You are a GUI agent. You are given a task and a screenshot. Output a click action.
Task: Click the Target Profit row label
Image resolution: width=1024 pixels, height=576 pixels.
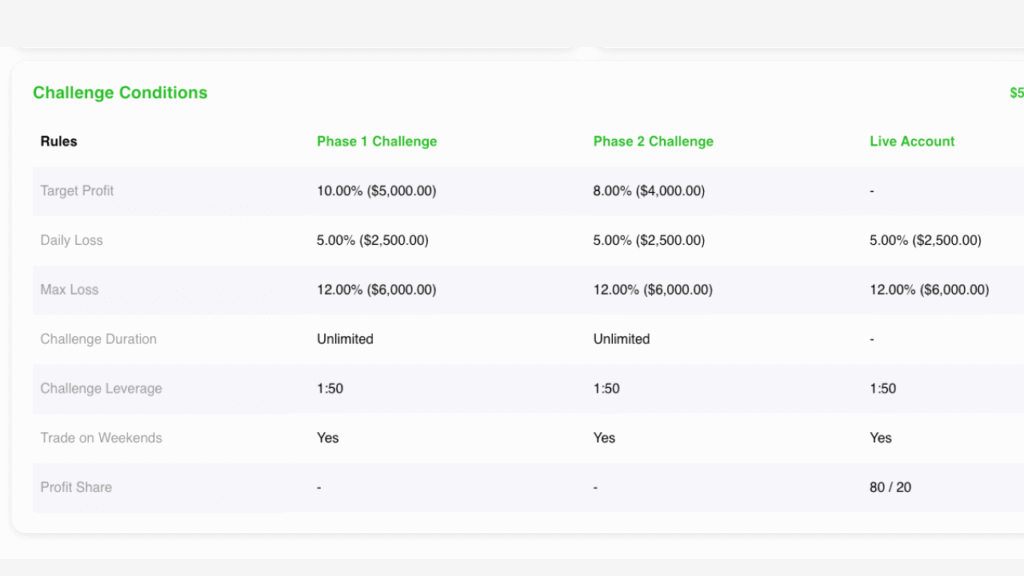pos(77,190)
